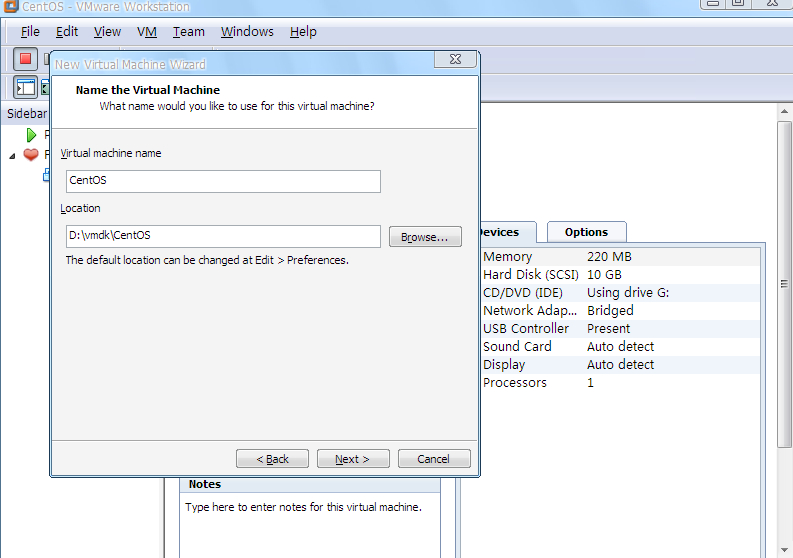
Task: Cancel the New Virtual Machine Wizard
Action: pos(434,458)
